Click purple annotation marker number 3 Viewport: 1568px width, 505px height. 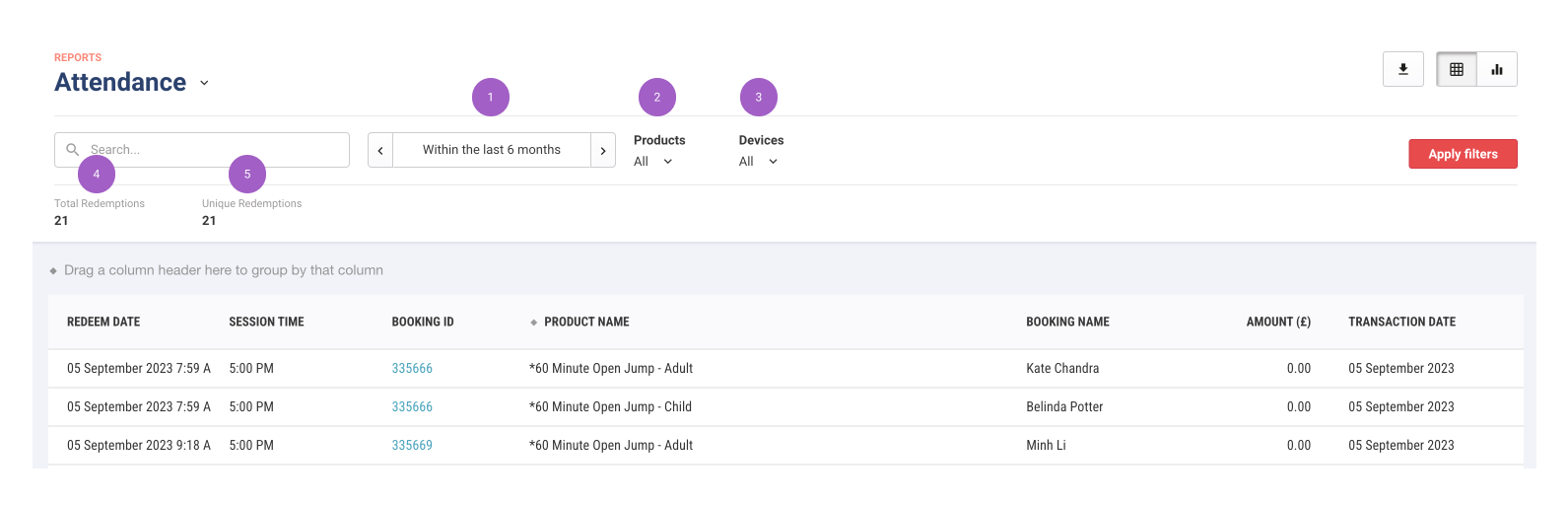759,98
